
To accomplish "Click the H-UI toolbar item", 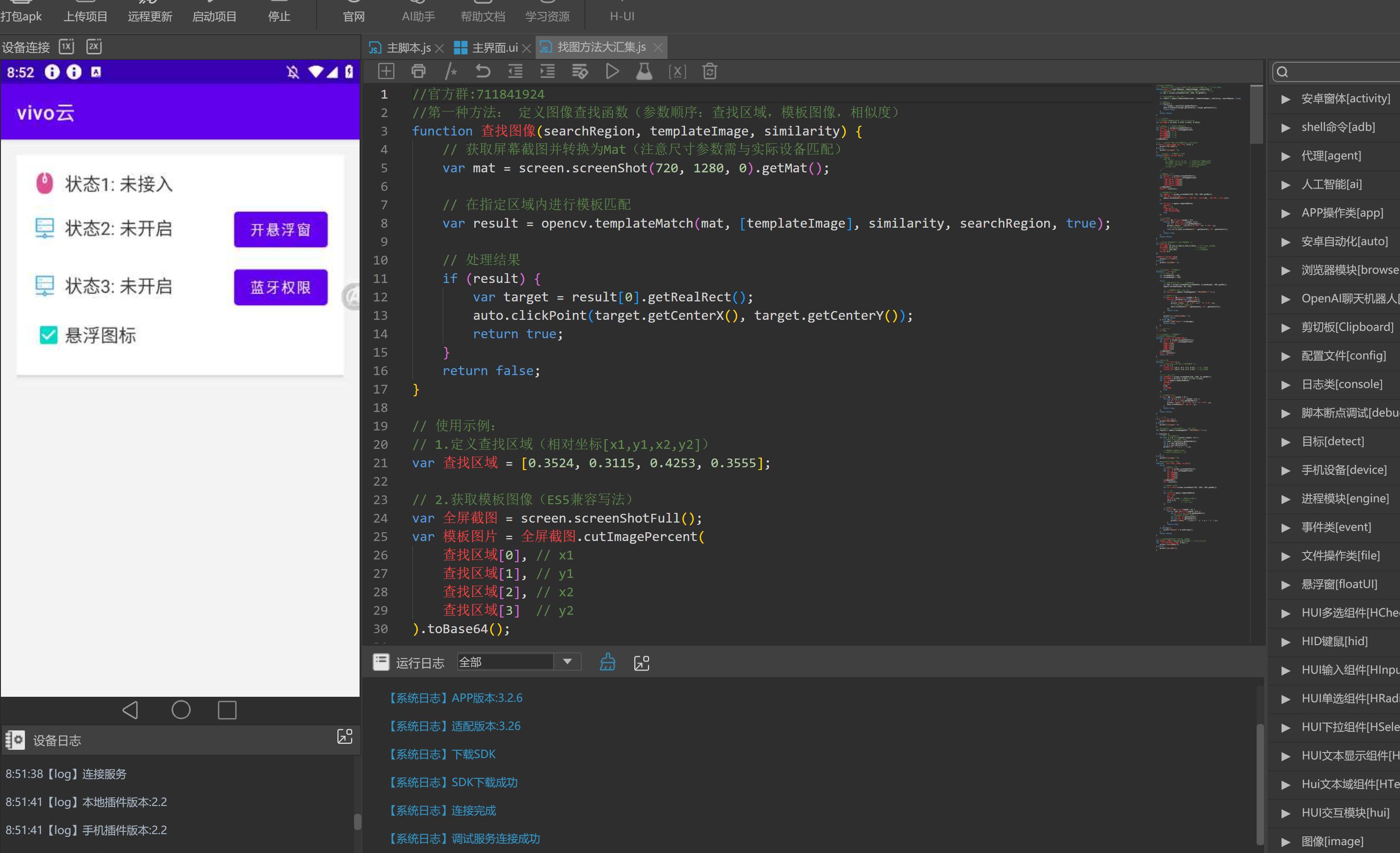I will point(621,16).
